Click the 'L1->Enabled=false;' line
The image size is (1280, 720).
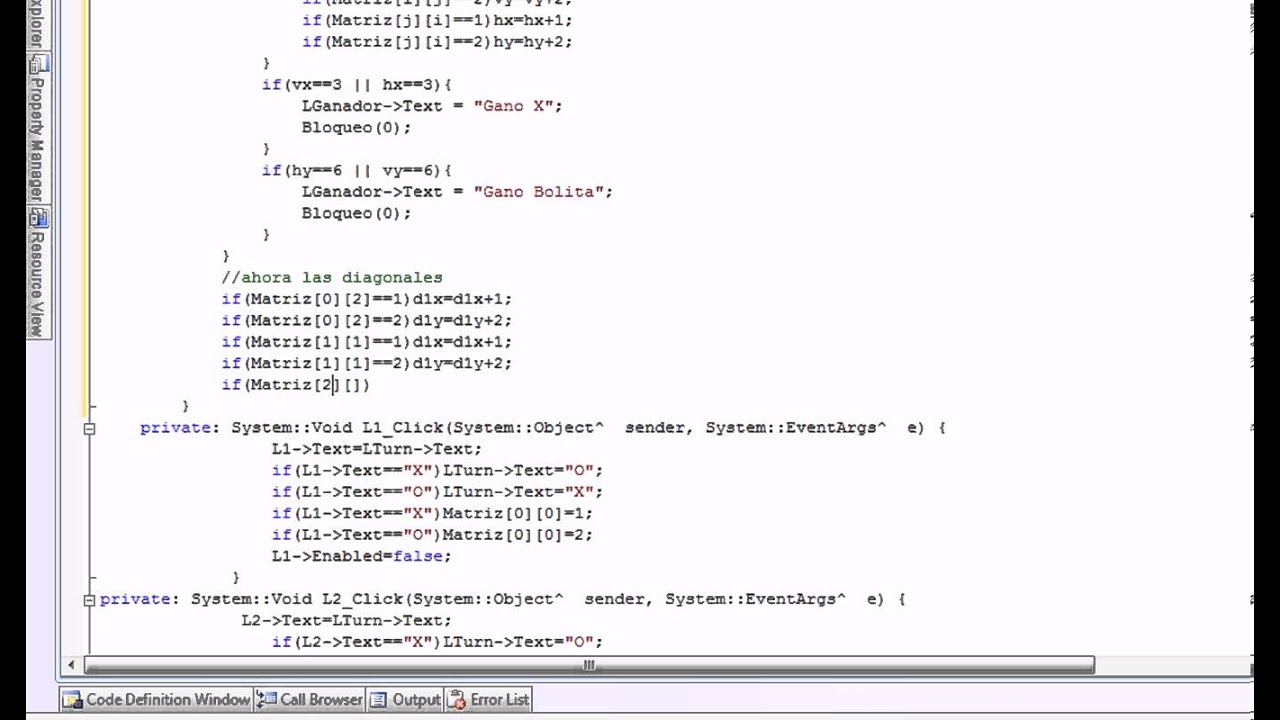(361, 556)
